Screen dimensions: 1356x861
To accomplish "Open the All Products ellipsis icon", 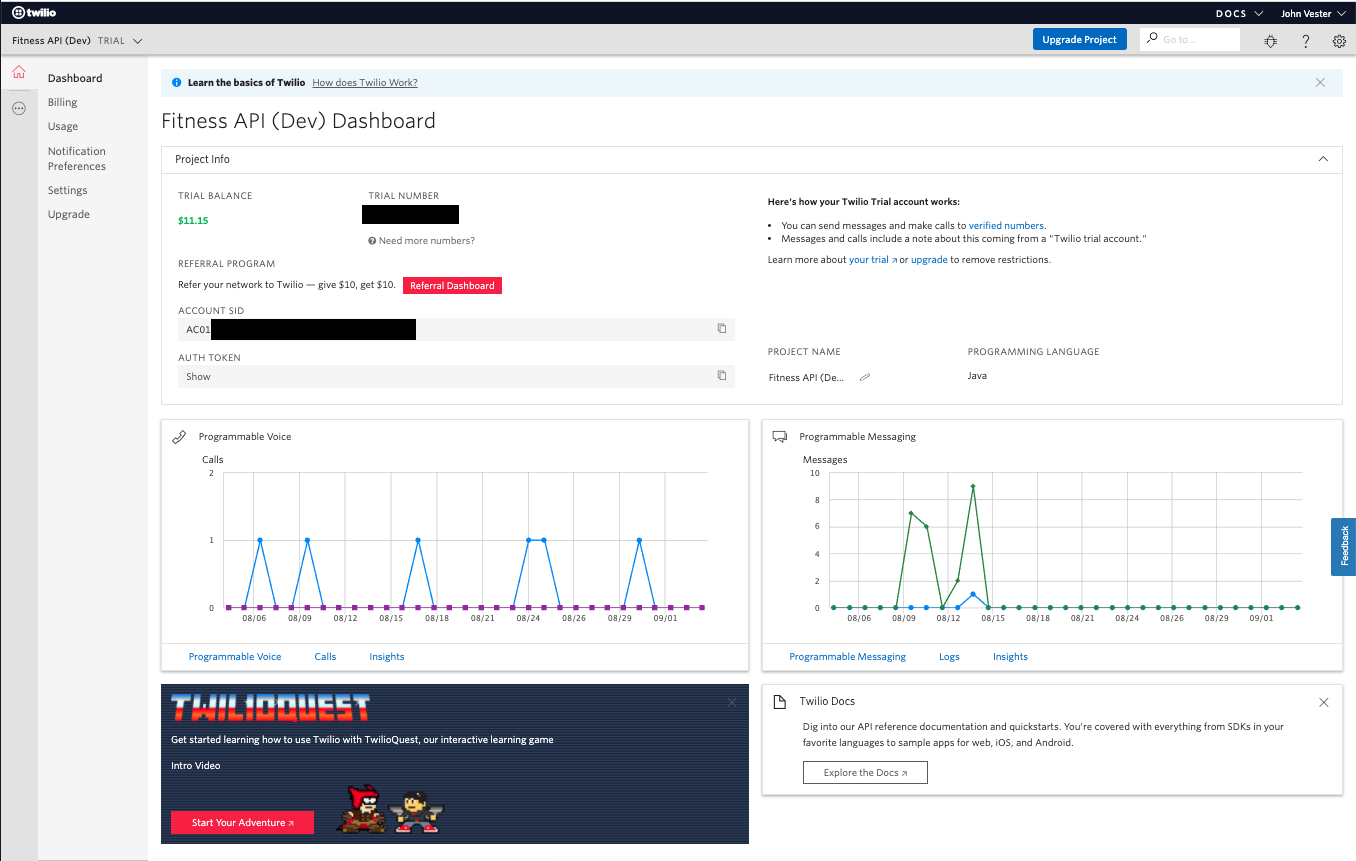I will (x=18, y=108).
